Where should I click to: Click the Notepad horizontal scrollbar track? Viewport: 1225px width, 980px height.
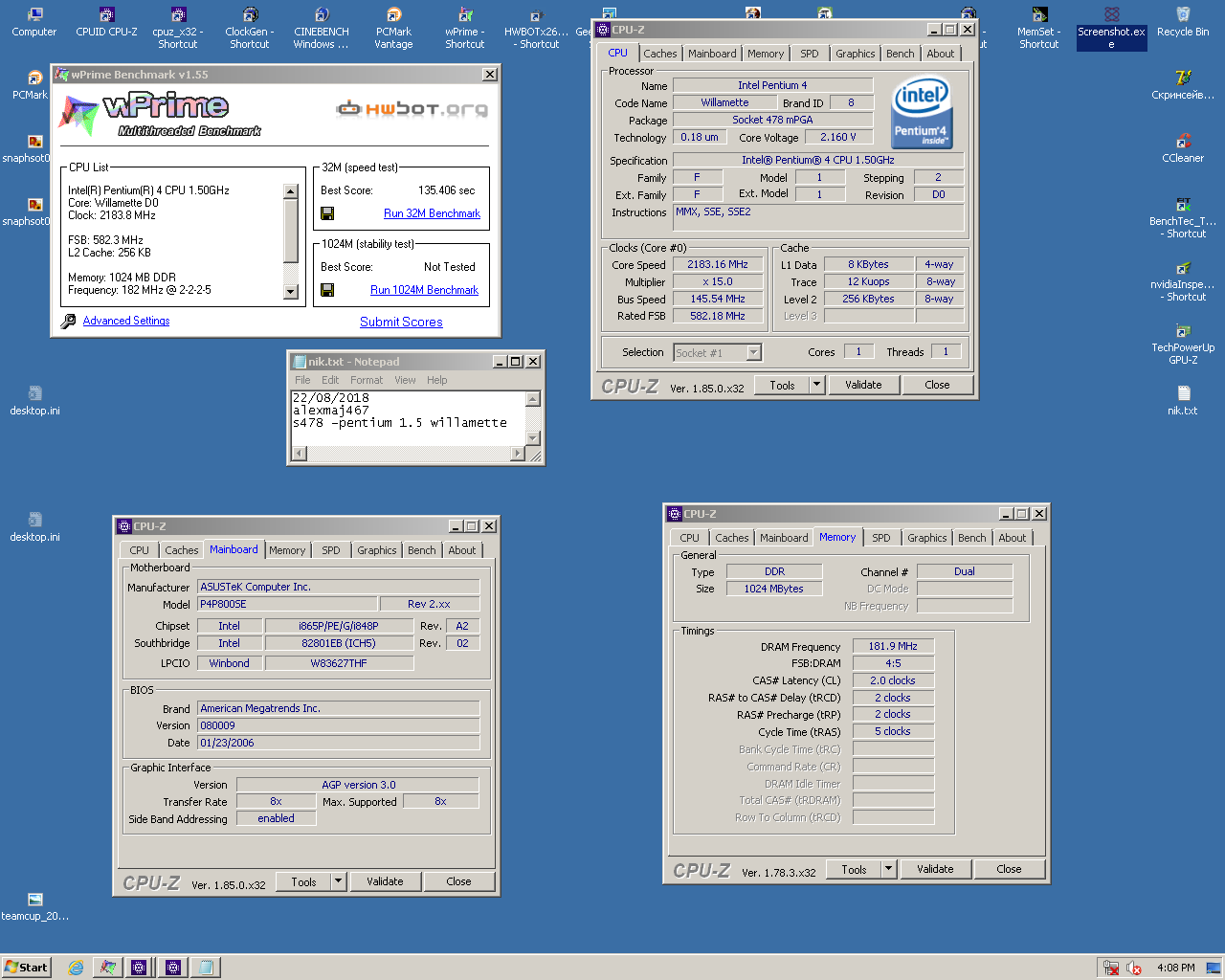tap(409, 454)
